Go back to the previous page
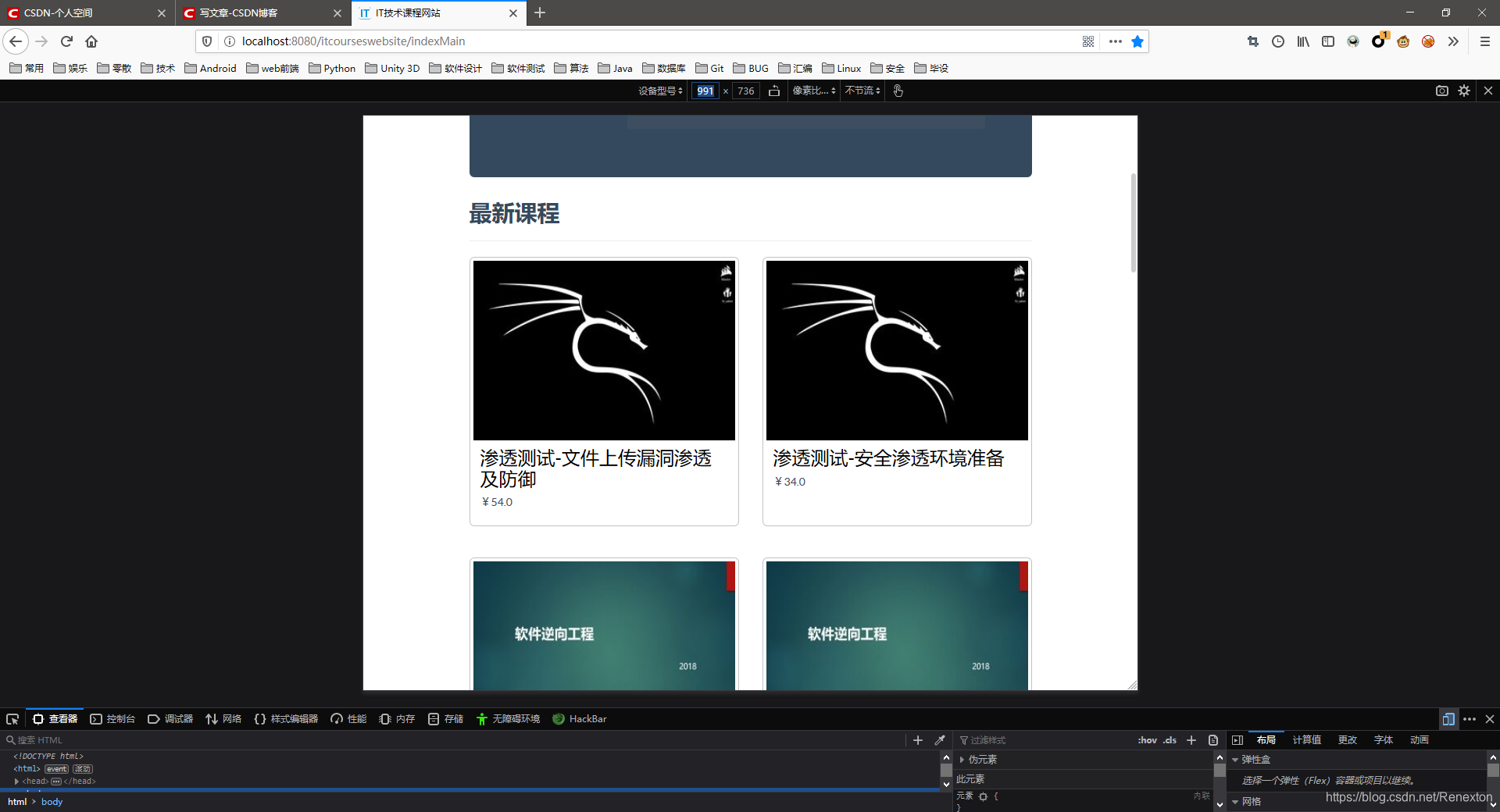The width and height of the screenshot is (1500, 812). [16, 41]
